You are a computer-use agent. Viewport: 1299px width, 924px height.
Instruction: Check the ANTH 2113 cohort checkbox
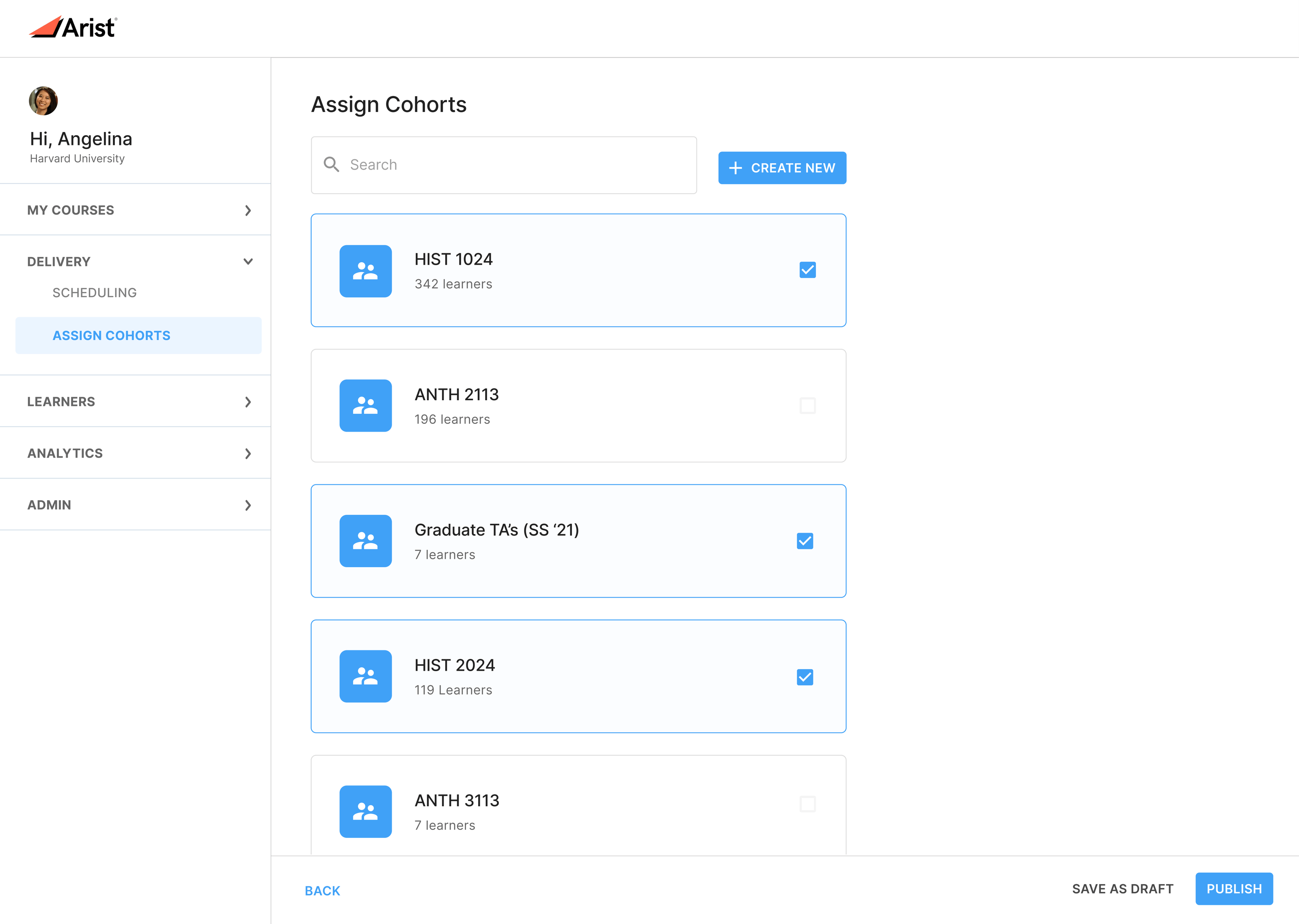[x=807, y=406]
